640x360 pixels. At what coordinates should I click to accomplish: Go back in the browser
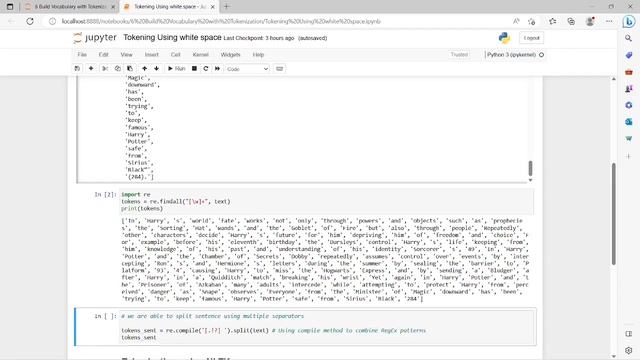pos(11,21)
